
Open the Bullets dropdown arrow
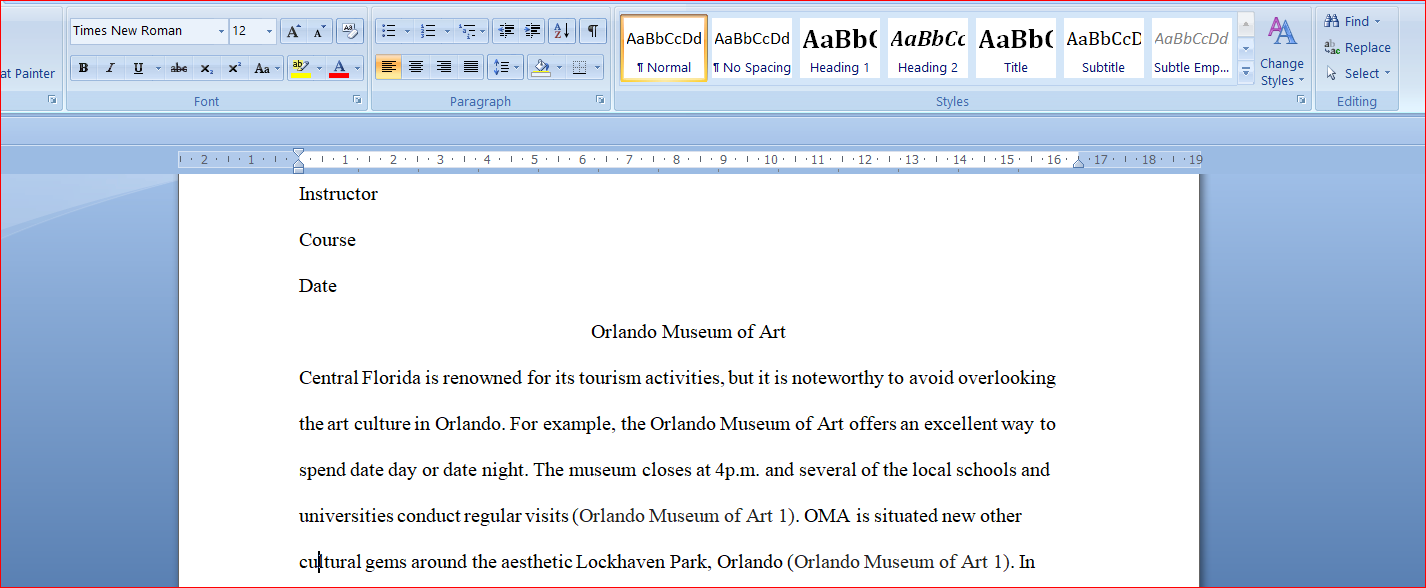(x=407, y=31)
